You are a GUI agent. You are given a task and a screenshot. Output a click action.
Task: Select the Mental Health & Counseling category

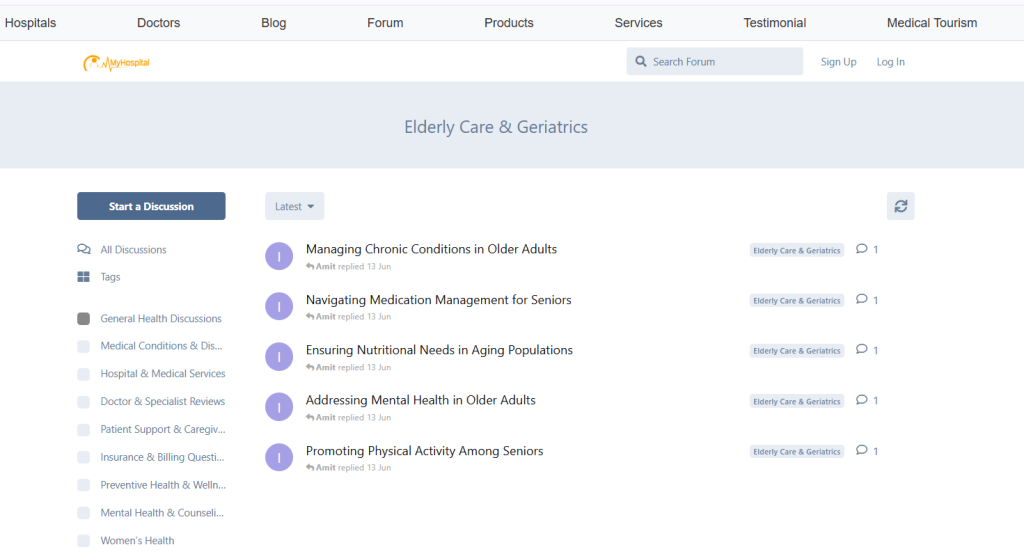(x=162, y=513)
